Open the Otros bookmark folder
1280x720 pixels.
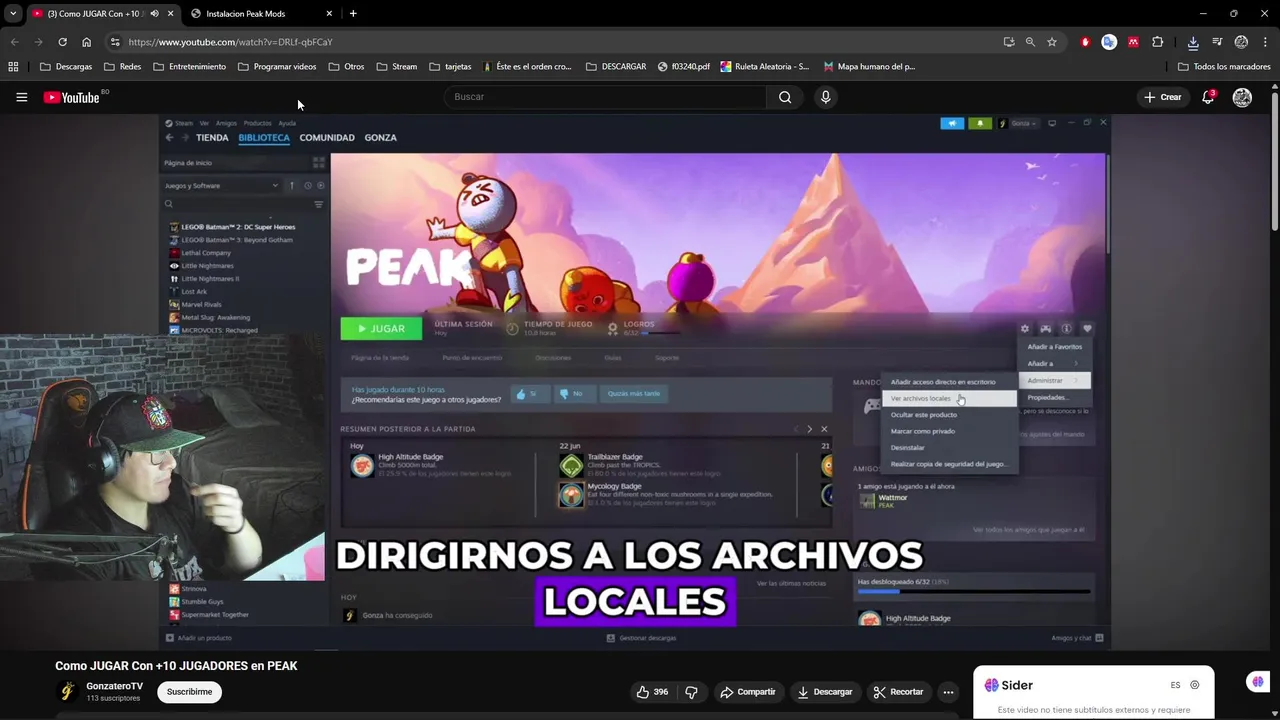[346, 67]
